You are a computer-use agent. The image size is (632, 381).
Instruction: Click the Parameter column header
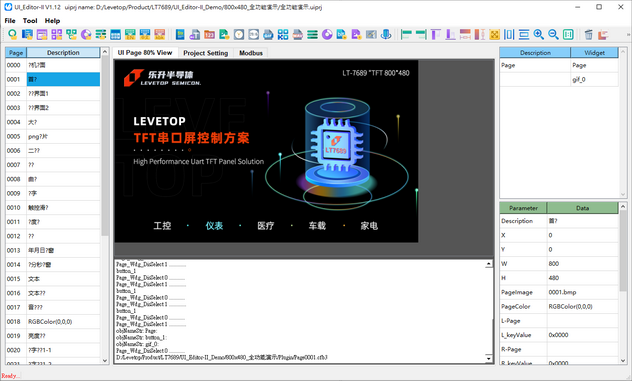523,208
